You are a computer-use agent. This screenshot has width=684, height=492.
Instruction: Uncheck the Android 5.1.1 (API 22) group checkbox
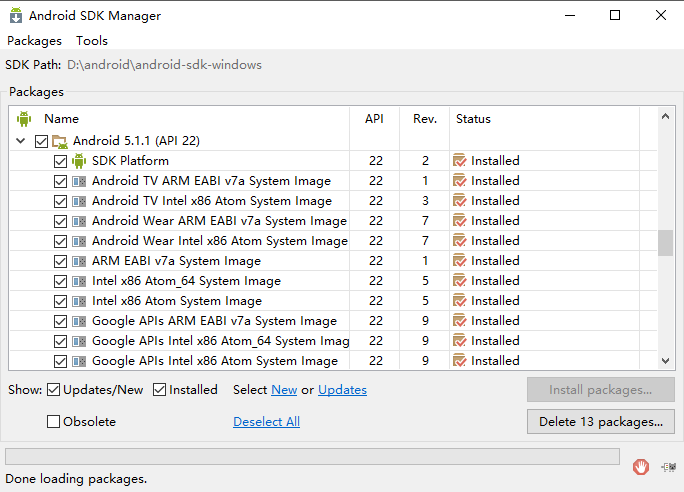[x=41, y=141]
